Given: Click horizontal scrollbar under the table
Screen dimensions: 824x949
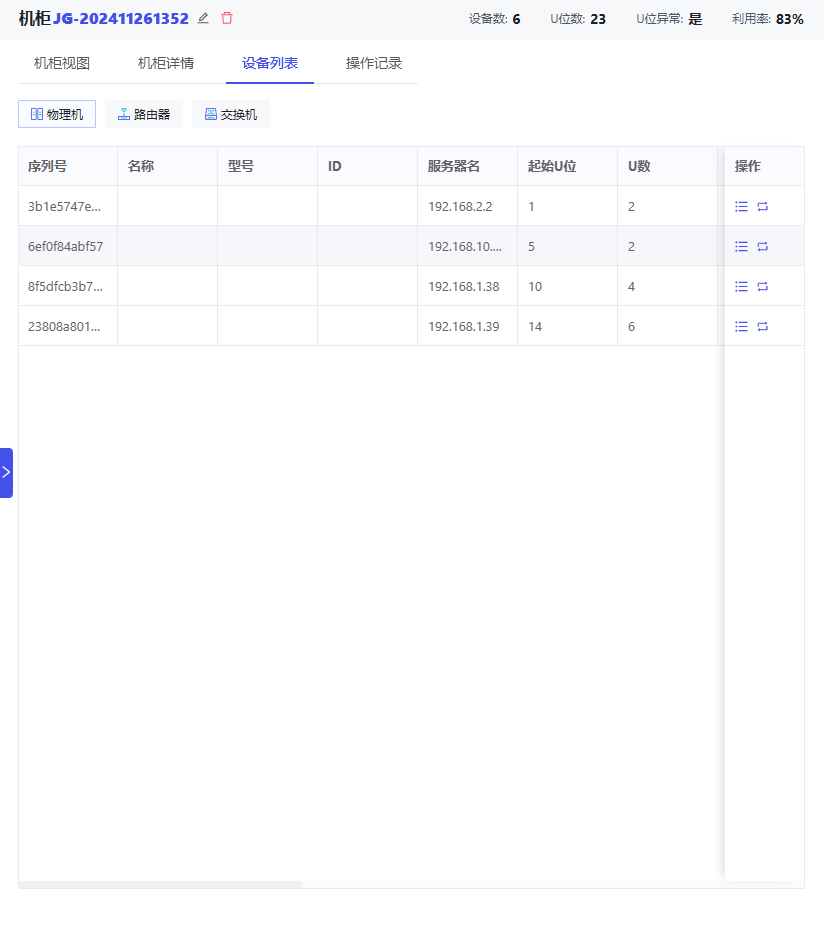Looking at the screenshot, I should pyautogui.click(x=160, y=884).
